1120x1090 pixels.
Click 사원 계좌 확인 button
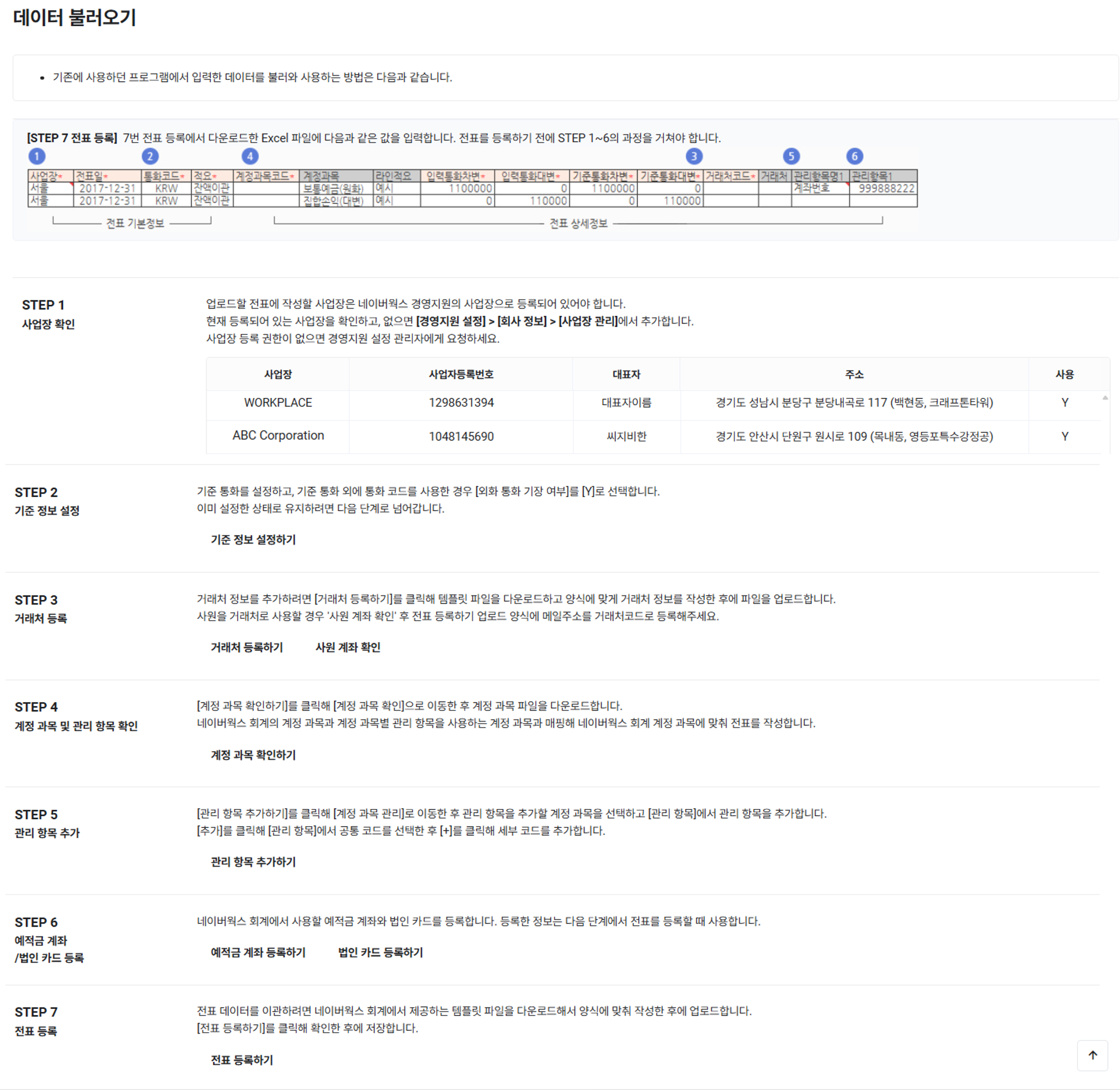click(x=348, y=647)
